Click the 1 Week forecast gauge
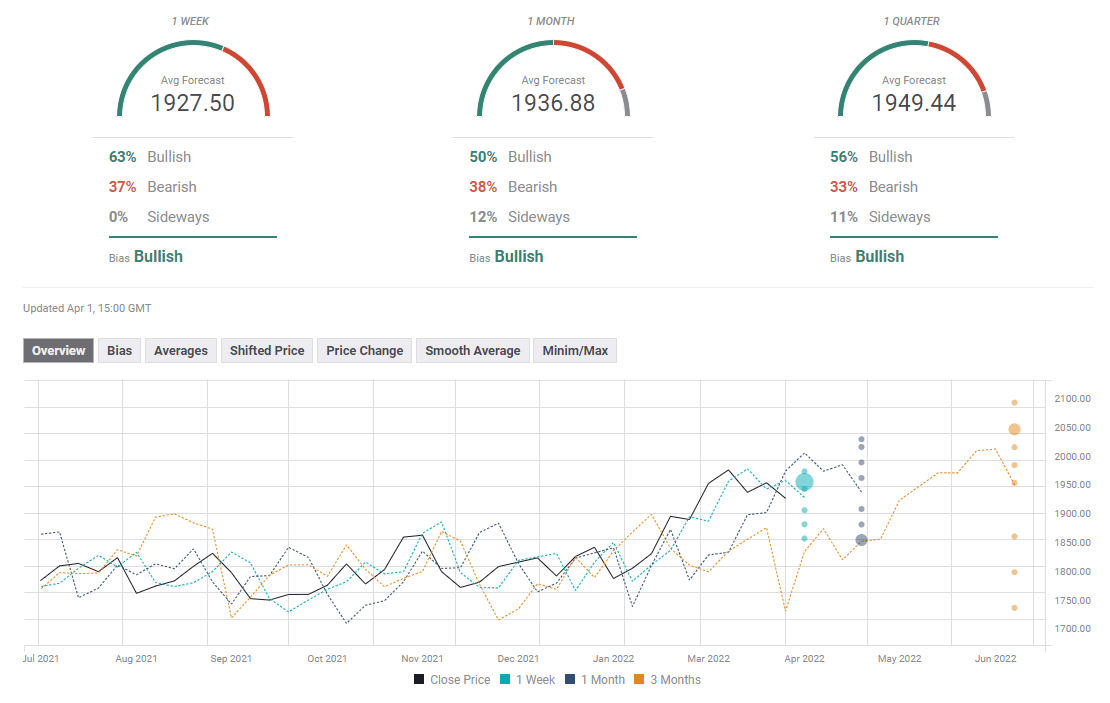This screenshot has width=1110, height=703. tap(193, 80)
